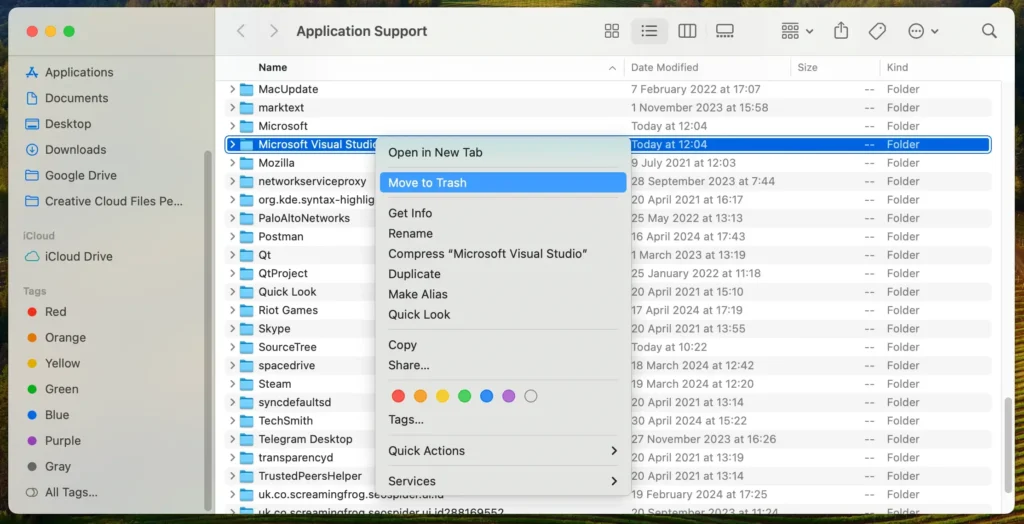
Task: Expand the MacUpdate folder disclosure arrow
Action: tap(232, 89)
